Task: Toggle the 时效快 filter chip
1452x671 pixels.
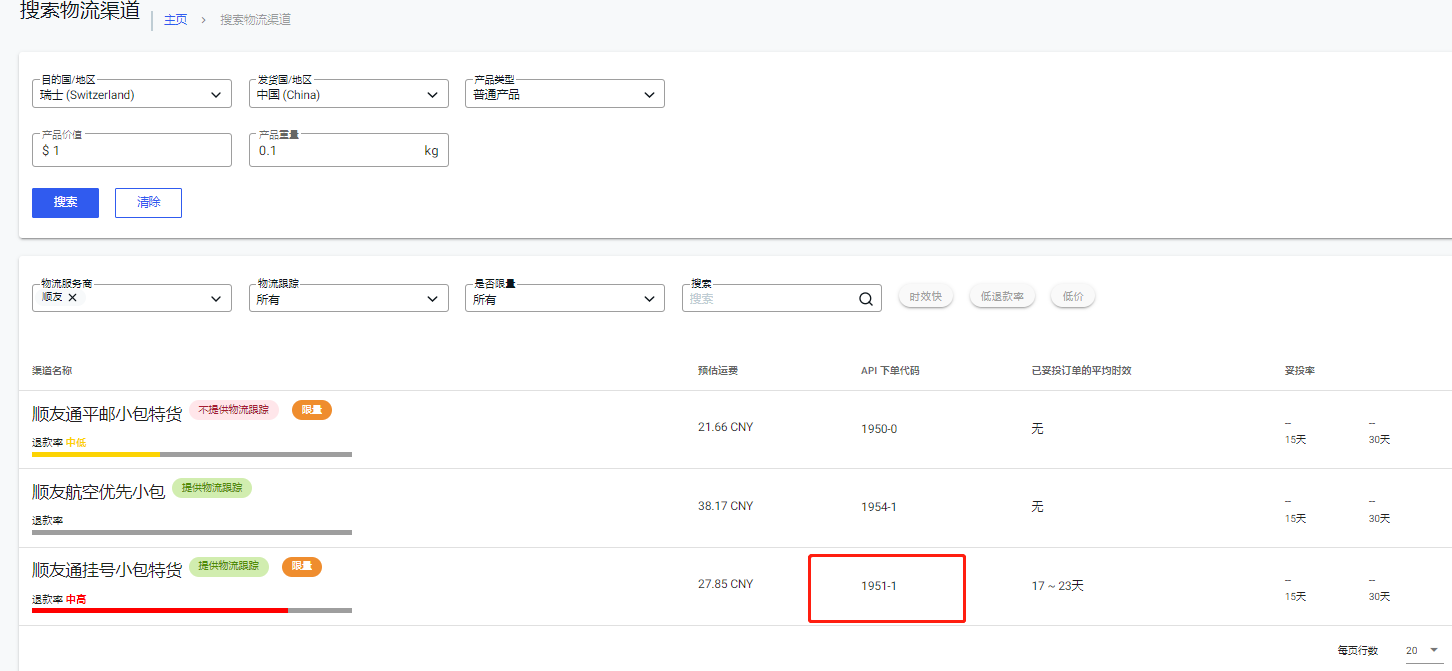Action: point(926,296)
